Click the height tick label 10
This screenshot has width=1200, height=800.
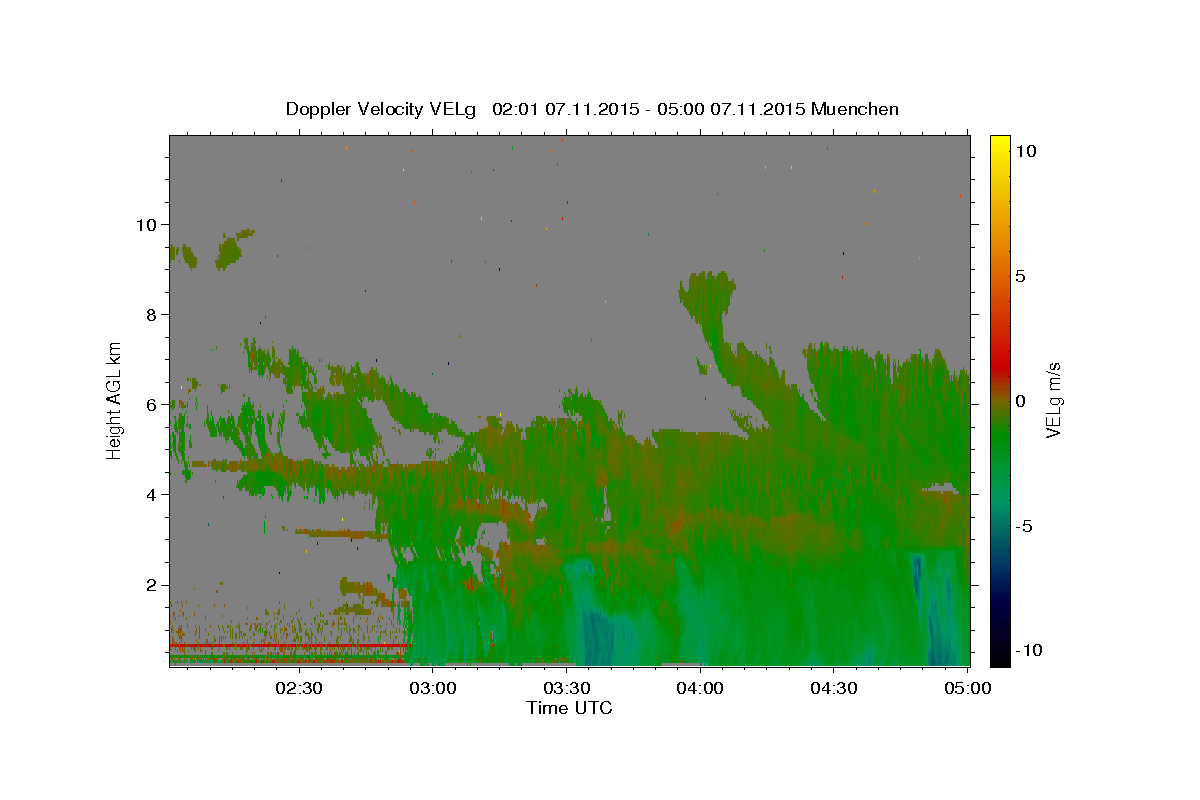click(x=145, y=224)
